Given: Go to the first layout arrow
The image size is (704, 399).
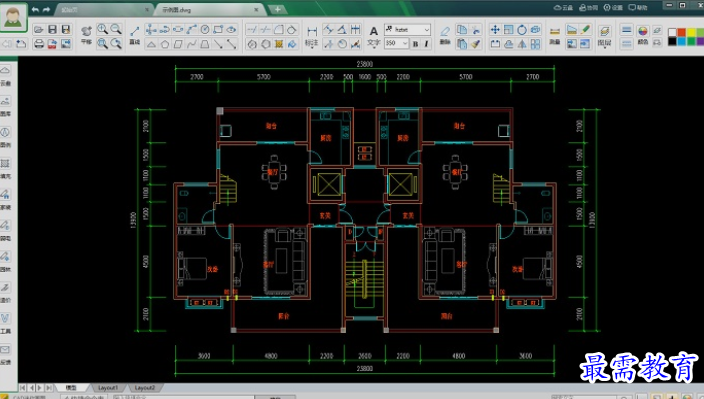Looking at the screenshot, I should (x=22, y=387).
